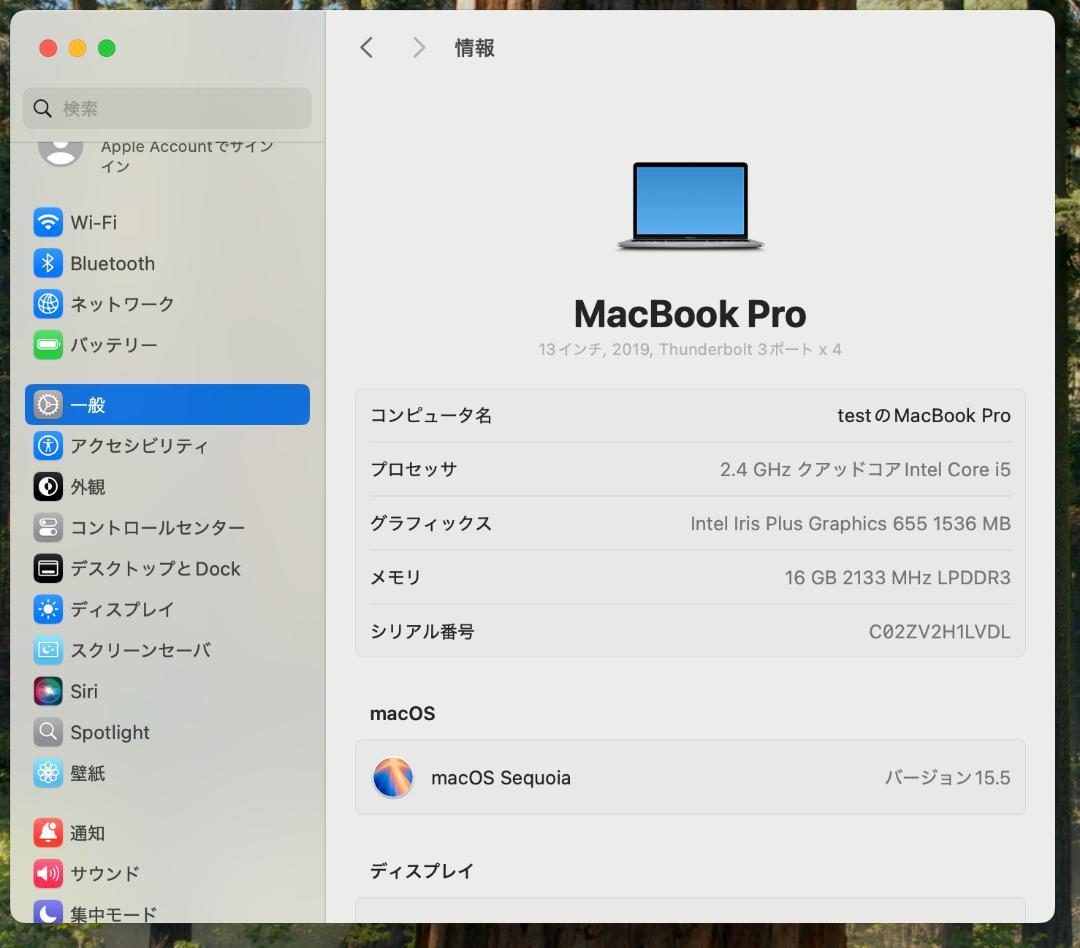Click the 検索 search field
This screenshot has width=1080, height=948.
[166, 108]
